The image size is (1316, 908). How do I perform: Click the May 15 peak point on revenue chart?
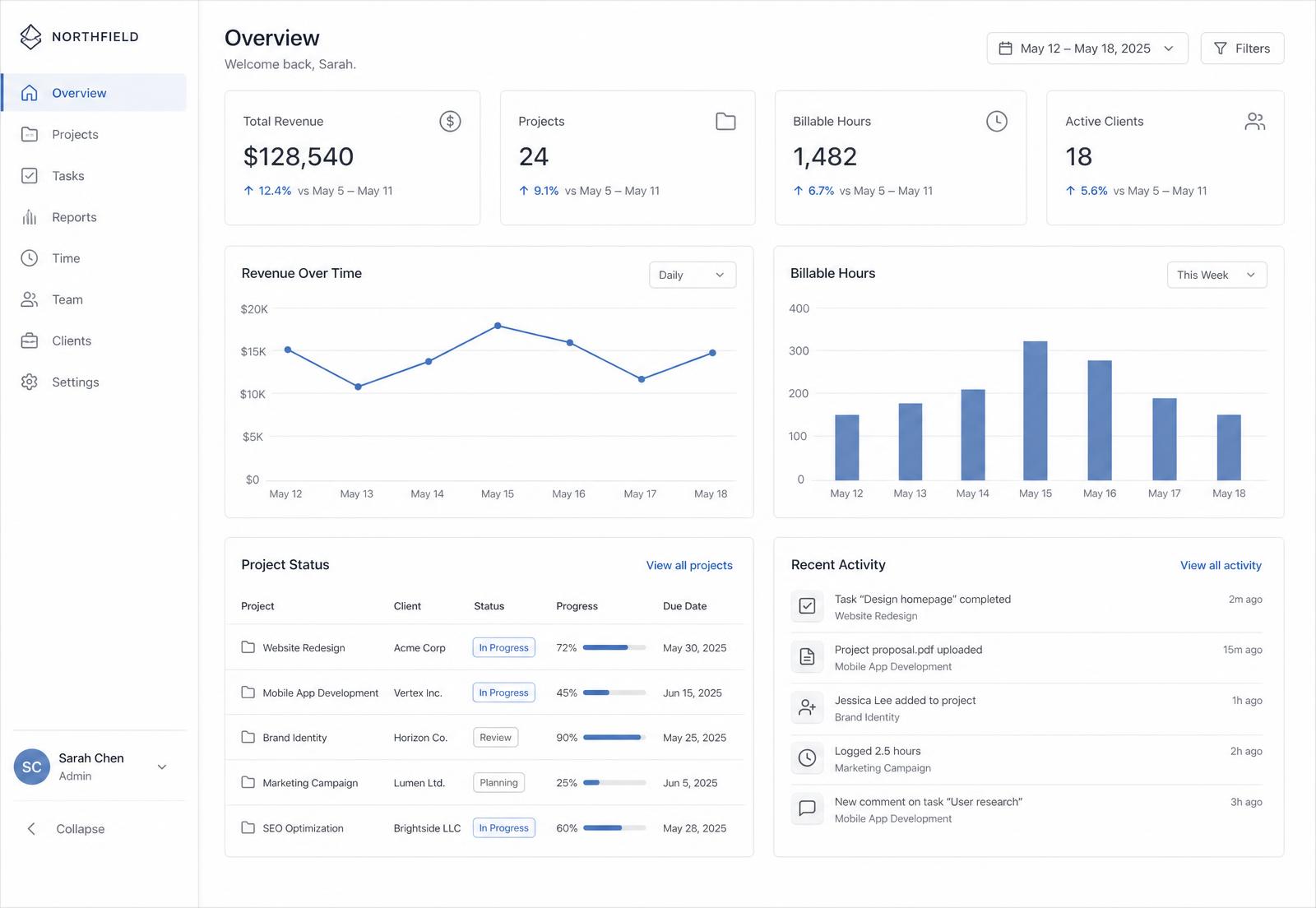(498, 326)
